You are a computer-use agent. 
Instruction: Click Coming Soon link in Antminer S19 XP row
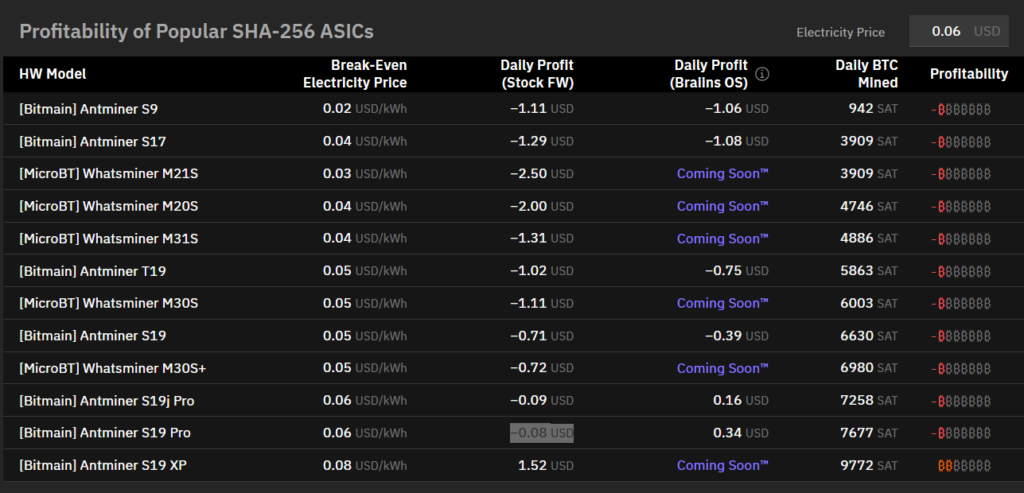tap(723, 466)
